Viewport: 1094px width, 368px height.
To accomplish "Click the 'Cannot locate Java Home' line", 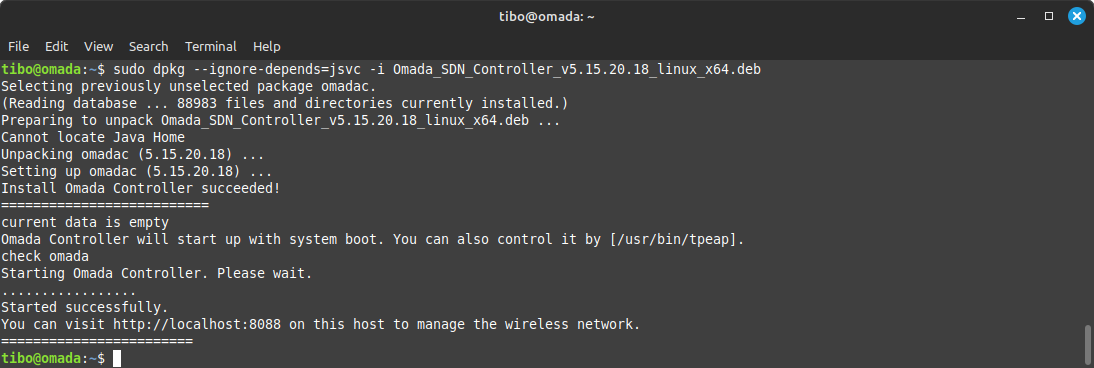I will click(93, 138).
